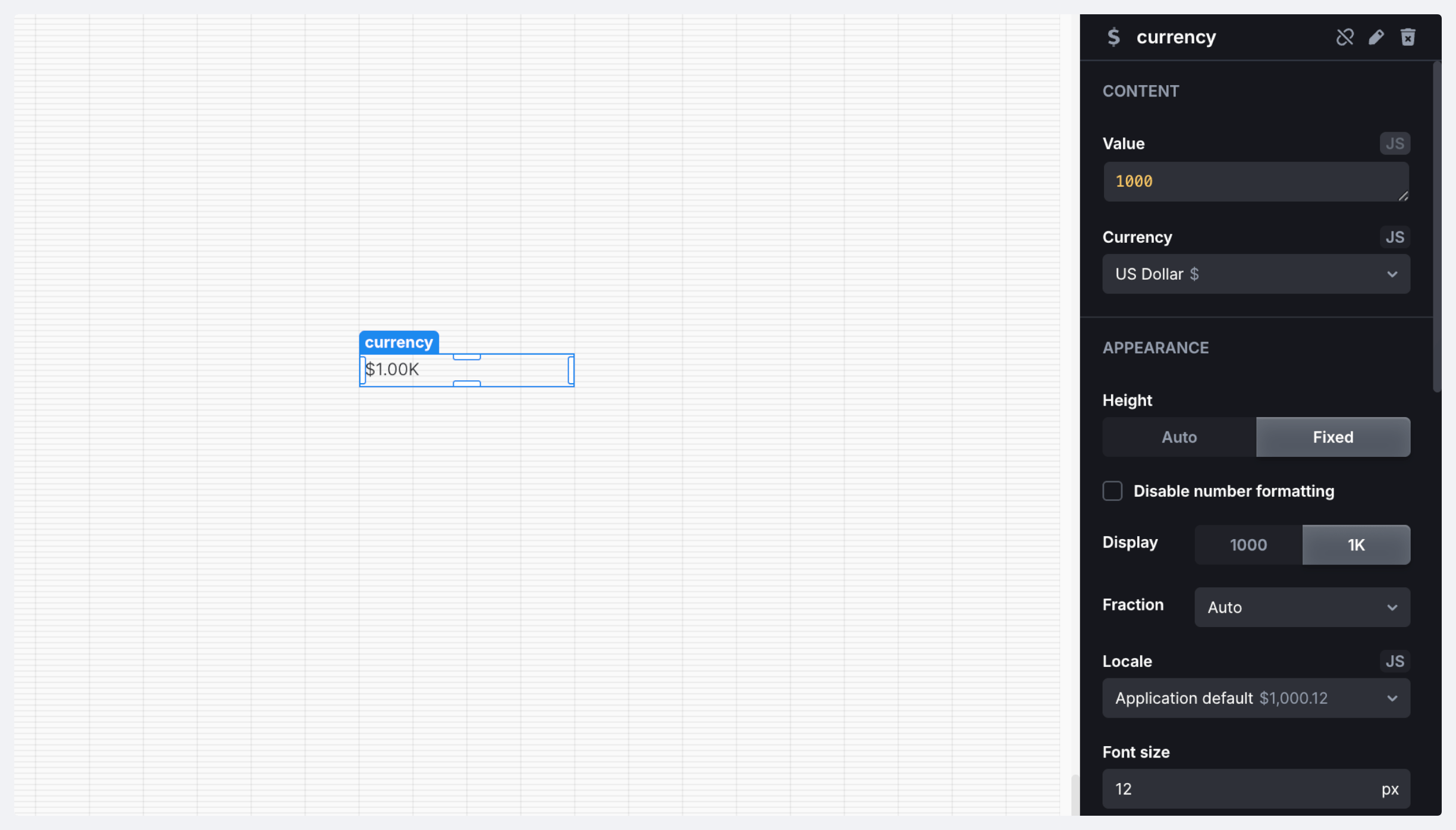Toggle JS mode for the Value field
Viewport: 1456px width, 830px height.
pos(1394,143)
